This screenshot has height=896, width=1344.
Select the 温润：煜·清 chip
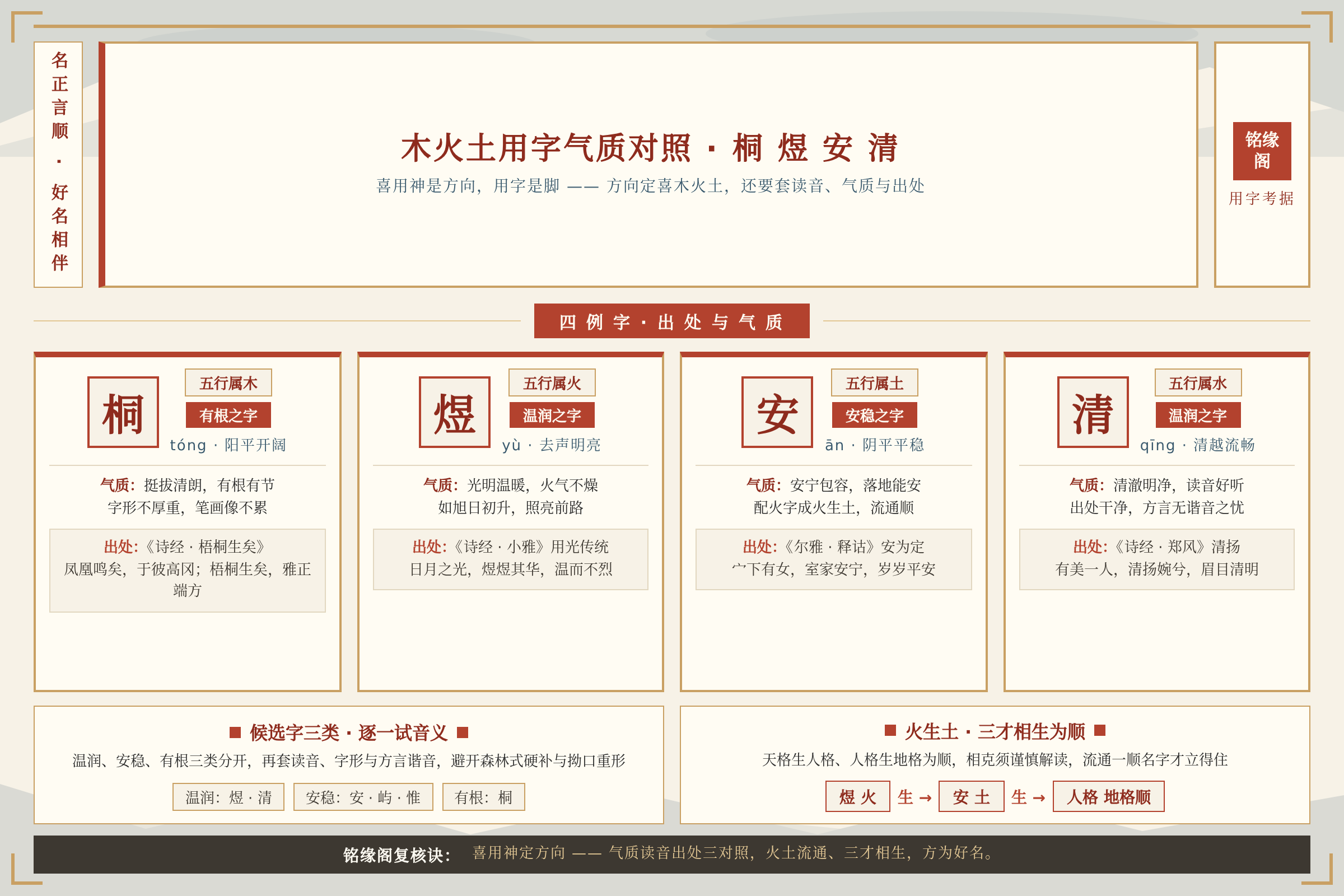(228, 797)
